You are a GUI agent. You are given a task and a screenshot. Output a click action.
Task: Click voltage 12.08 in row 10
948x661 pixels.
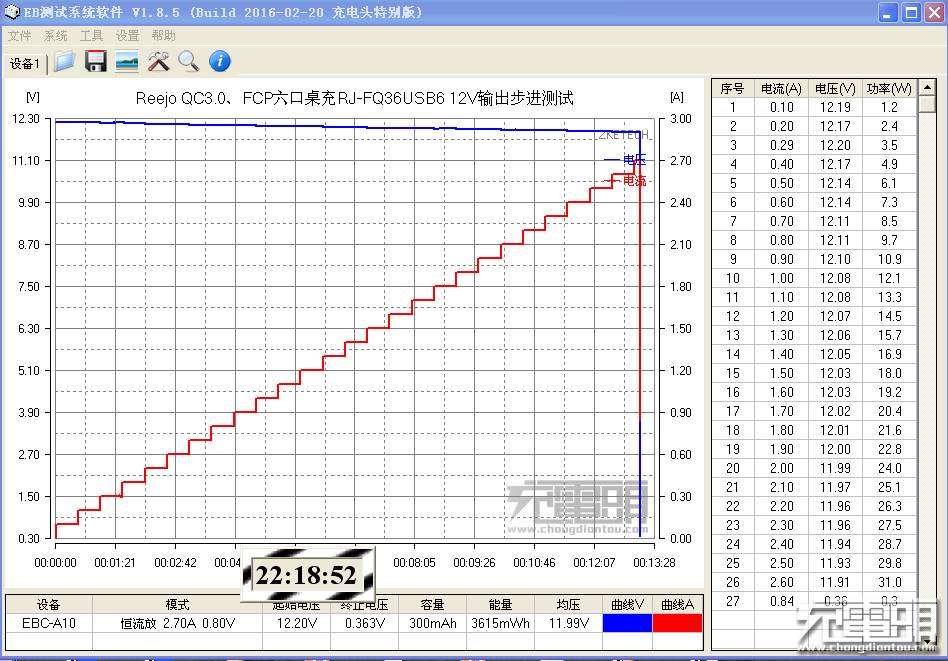coord(835,278)
